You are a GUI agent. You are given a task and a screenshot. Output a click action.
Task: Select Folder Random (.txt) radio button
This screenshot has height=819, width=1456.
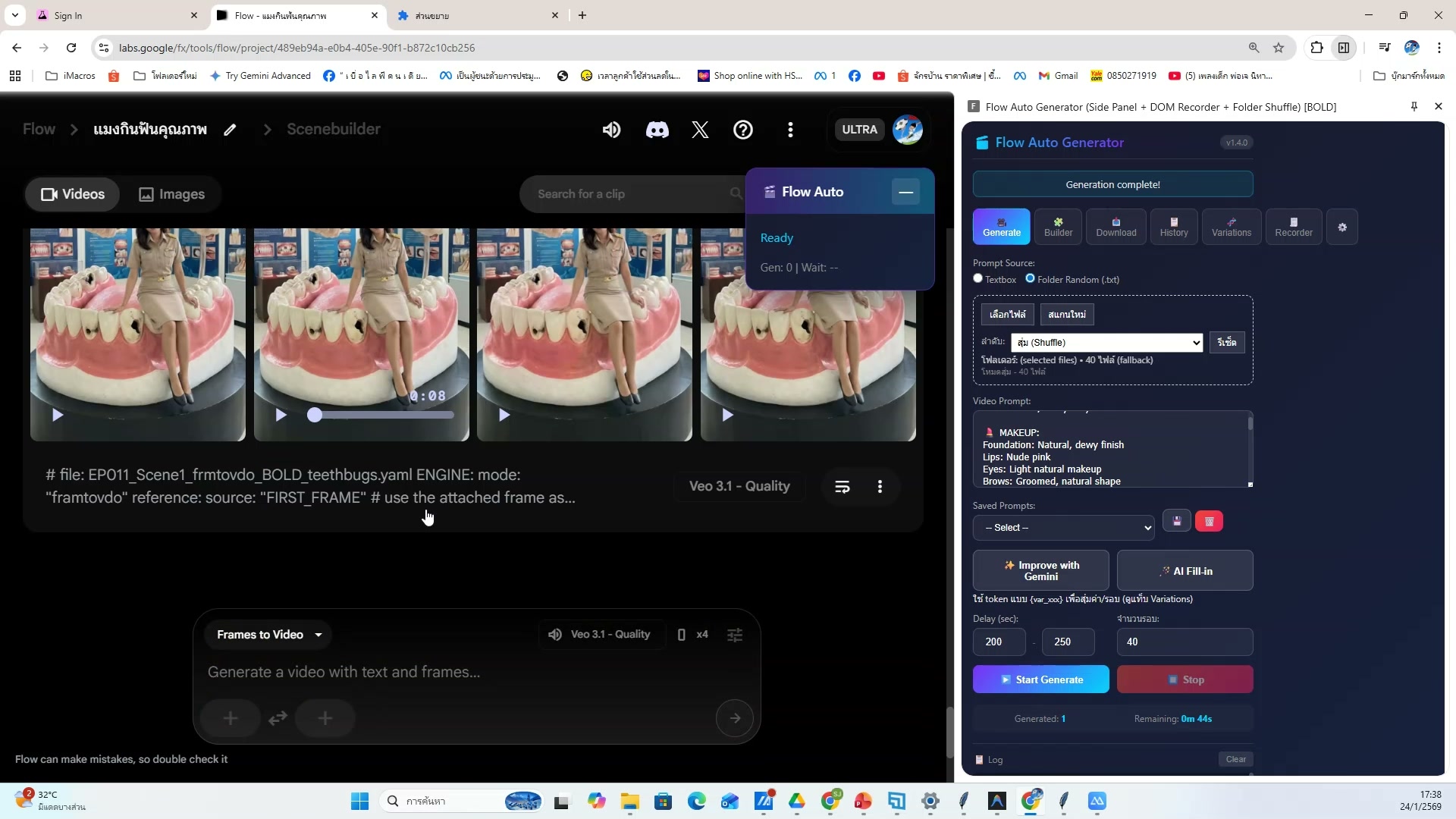[1030, 278]
